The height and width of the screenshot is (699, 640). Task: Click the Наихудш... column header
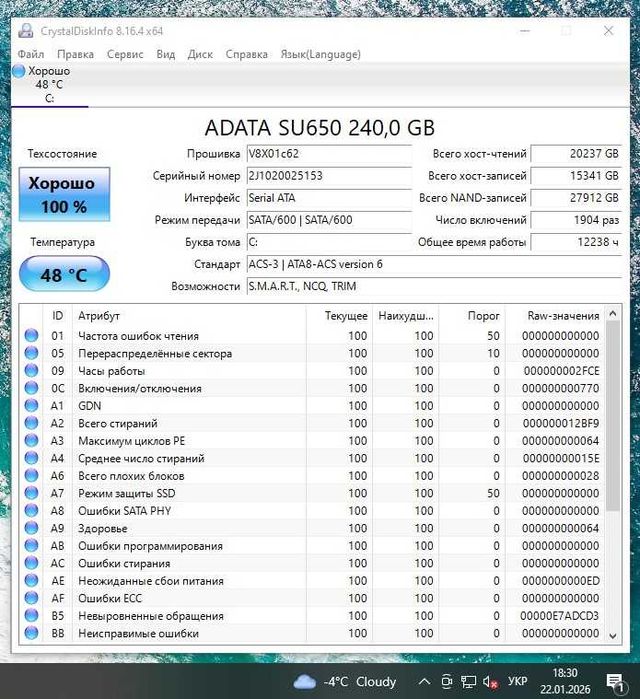[x=406, y=316]
